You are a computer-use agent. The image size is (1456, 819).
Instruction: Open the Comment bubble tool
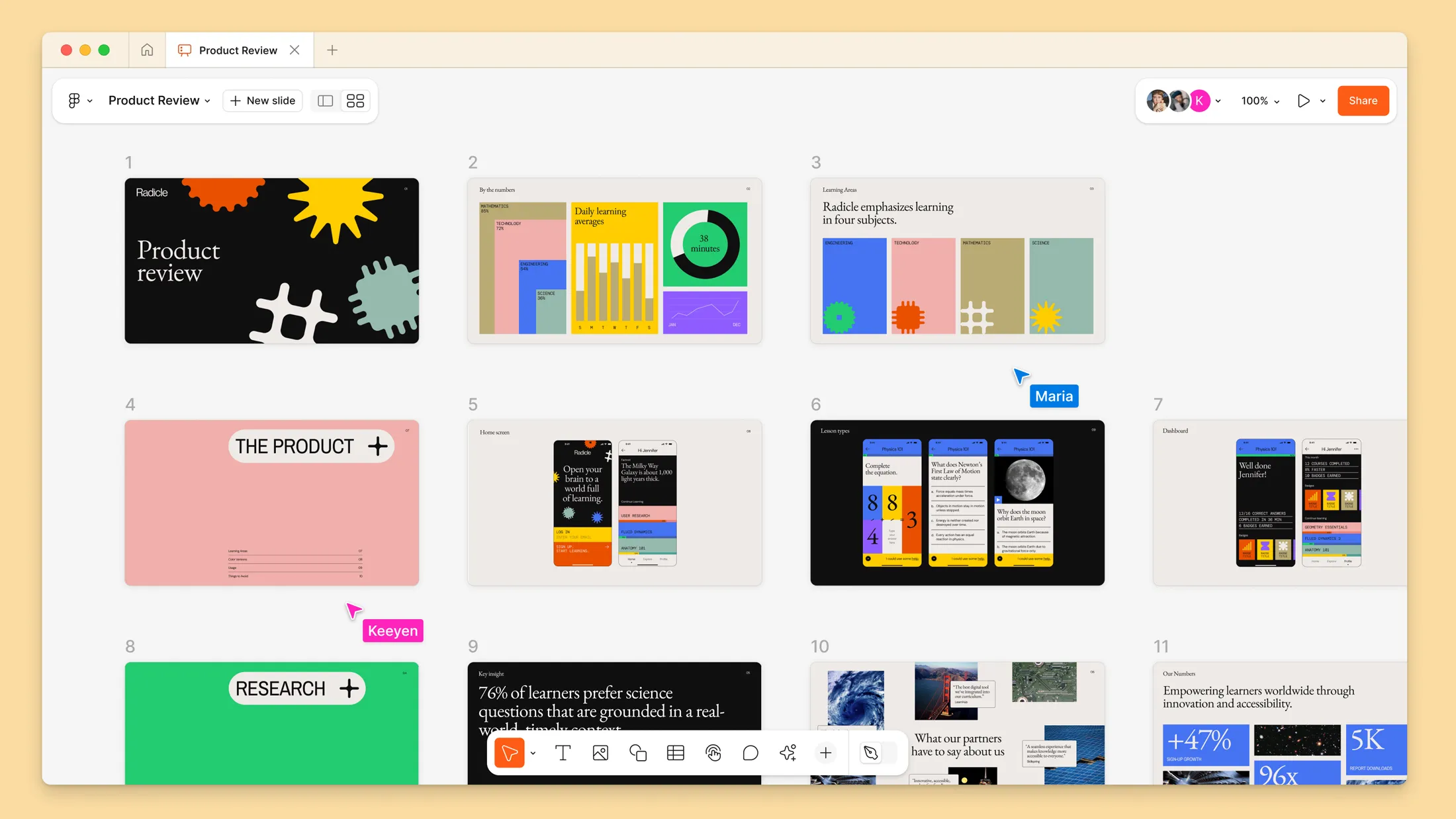pos(751,753)
